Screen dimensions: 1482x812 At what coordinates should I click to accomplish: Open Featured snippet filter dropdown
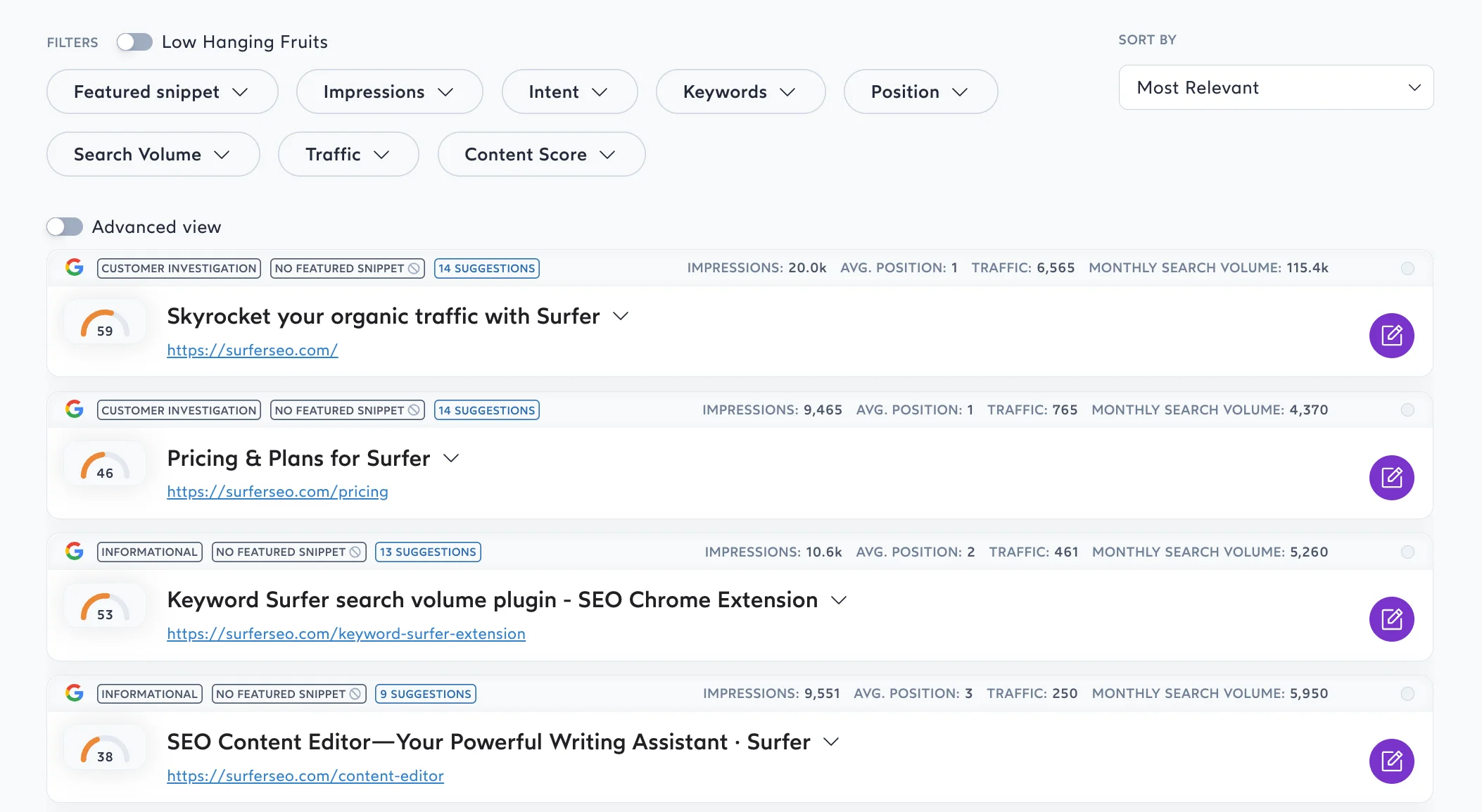[163, 91]
